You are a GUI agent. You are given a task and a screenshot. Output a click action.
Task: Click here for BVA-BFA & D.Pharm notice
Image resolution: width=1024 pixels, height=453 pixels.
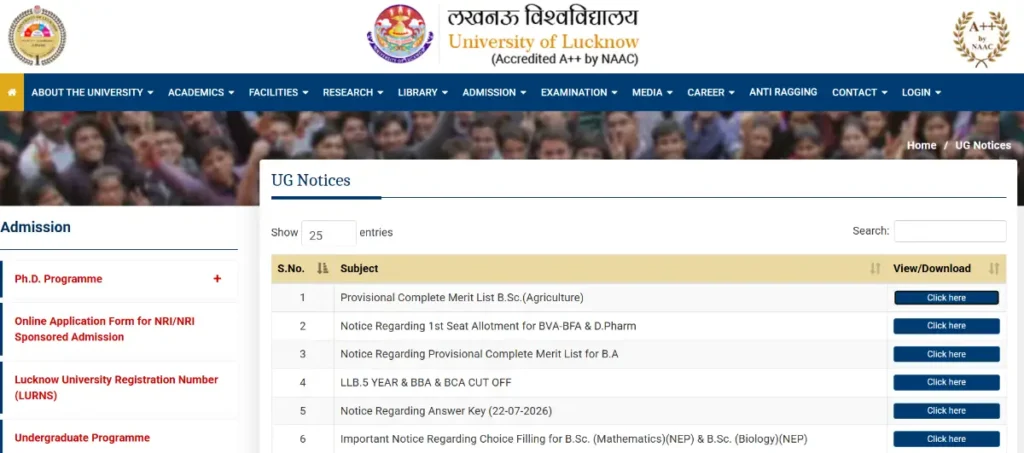(946, 326)
